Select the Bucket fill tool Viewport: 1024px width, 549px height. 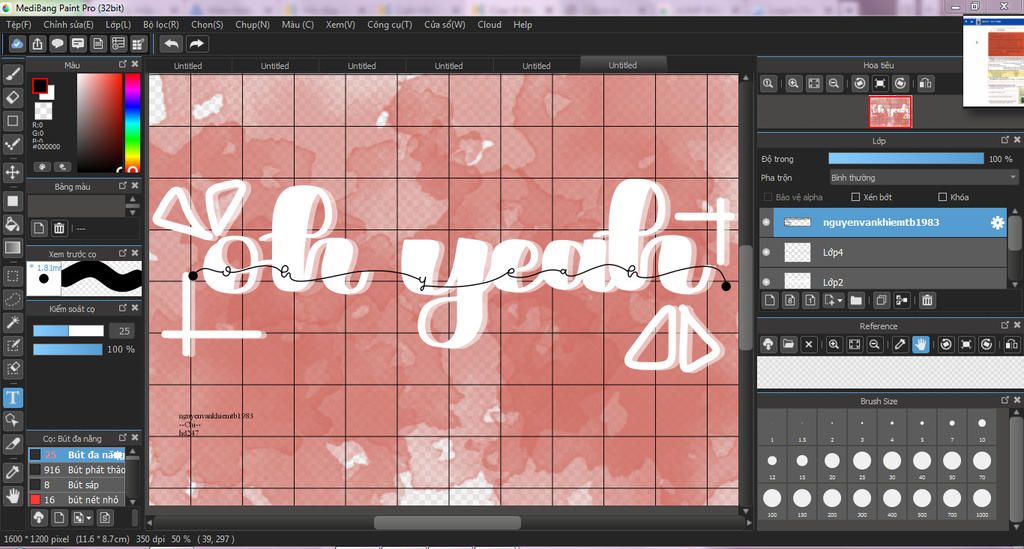click(x=12, y=225)
